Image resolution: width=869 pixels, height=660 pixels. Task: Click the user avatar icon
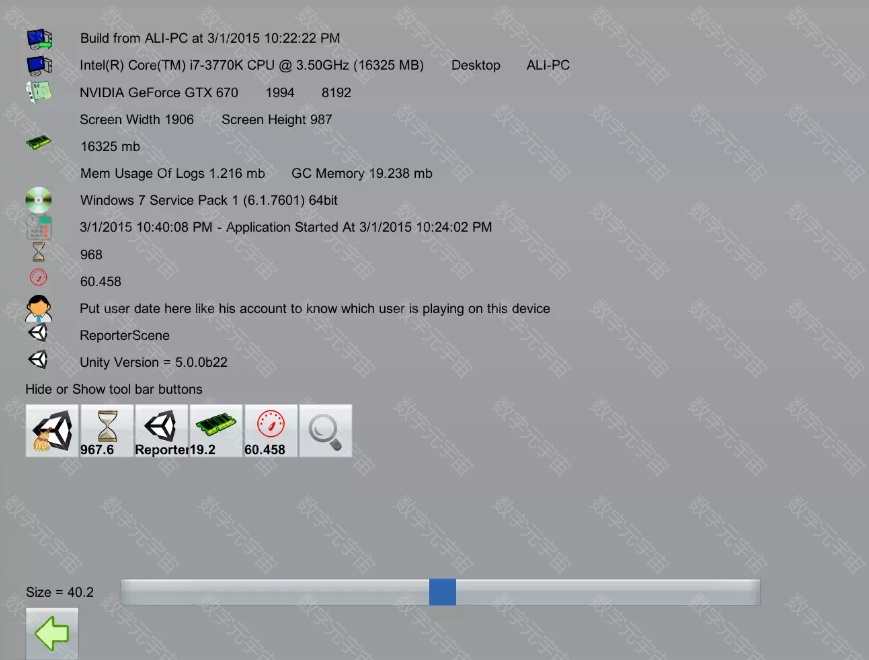38,308
